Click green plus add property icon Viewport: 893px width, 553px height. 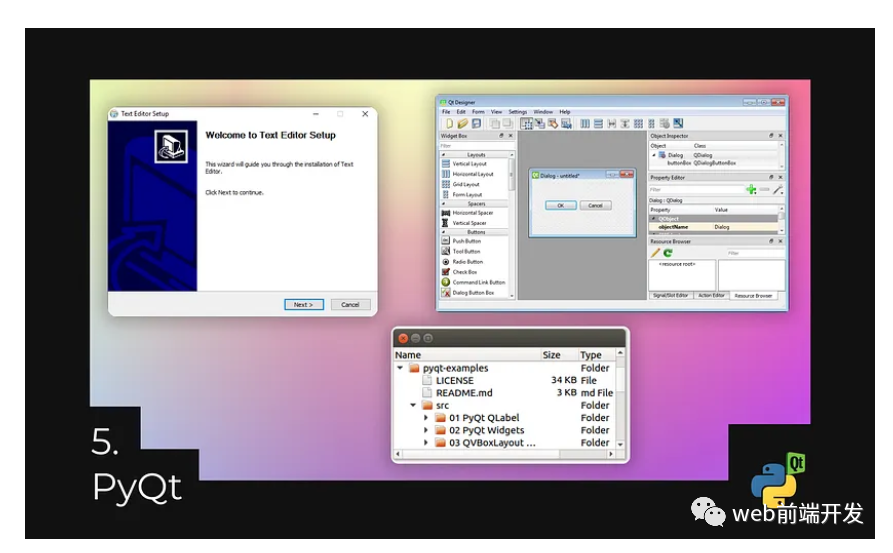(x=751, y=190)
